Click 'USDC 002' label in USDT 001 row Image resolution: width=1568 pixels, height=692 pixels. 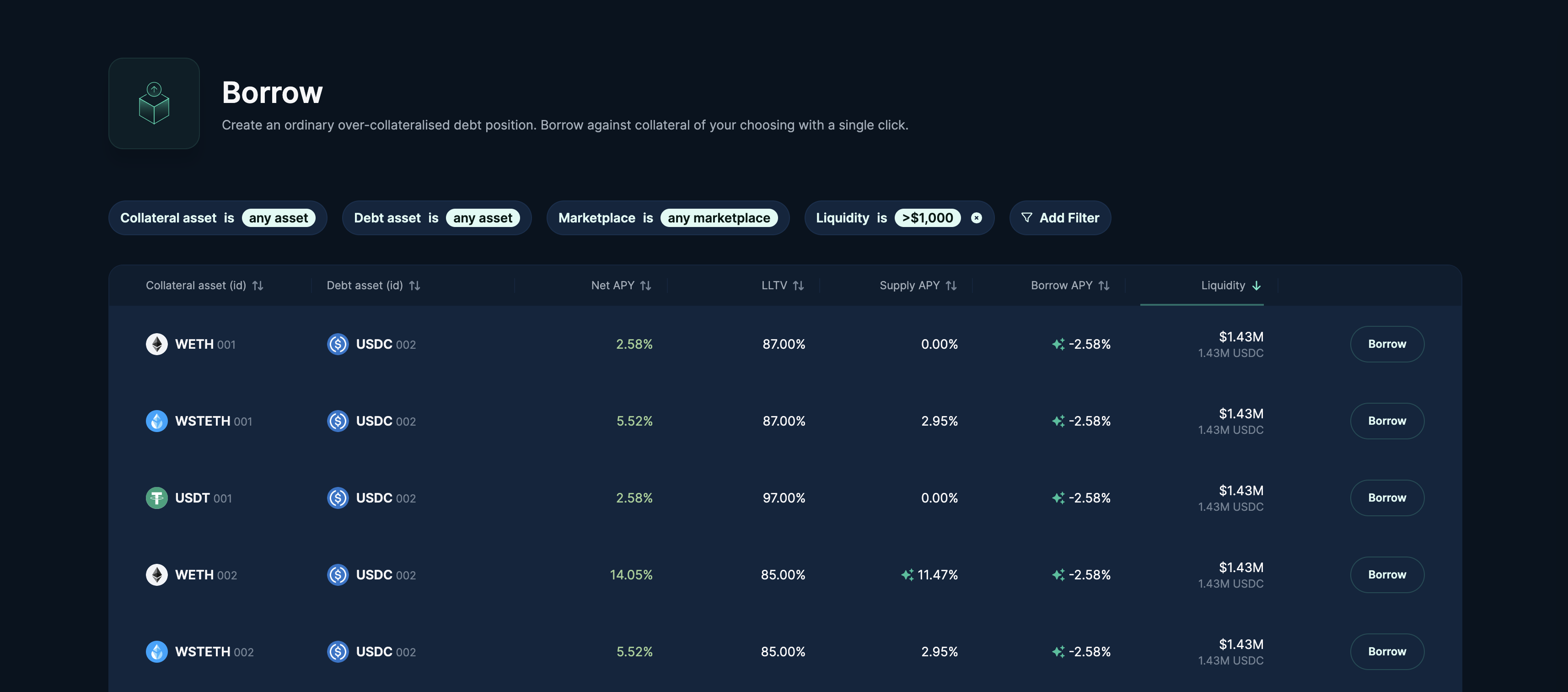[386, 497]
